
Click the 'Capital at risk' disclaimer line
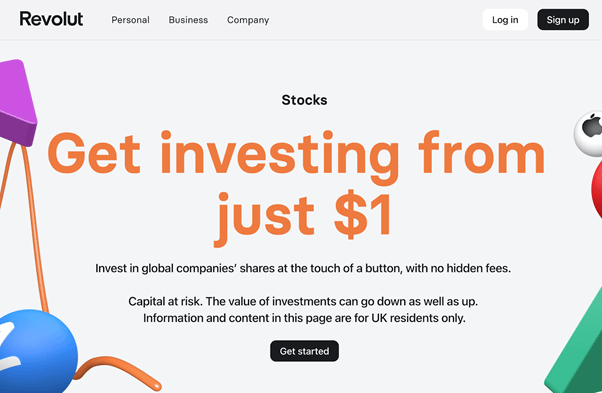click(303, 301)
